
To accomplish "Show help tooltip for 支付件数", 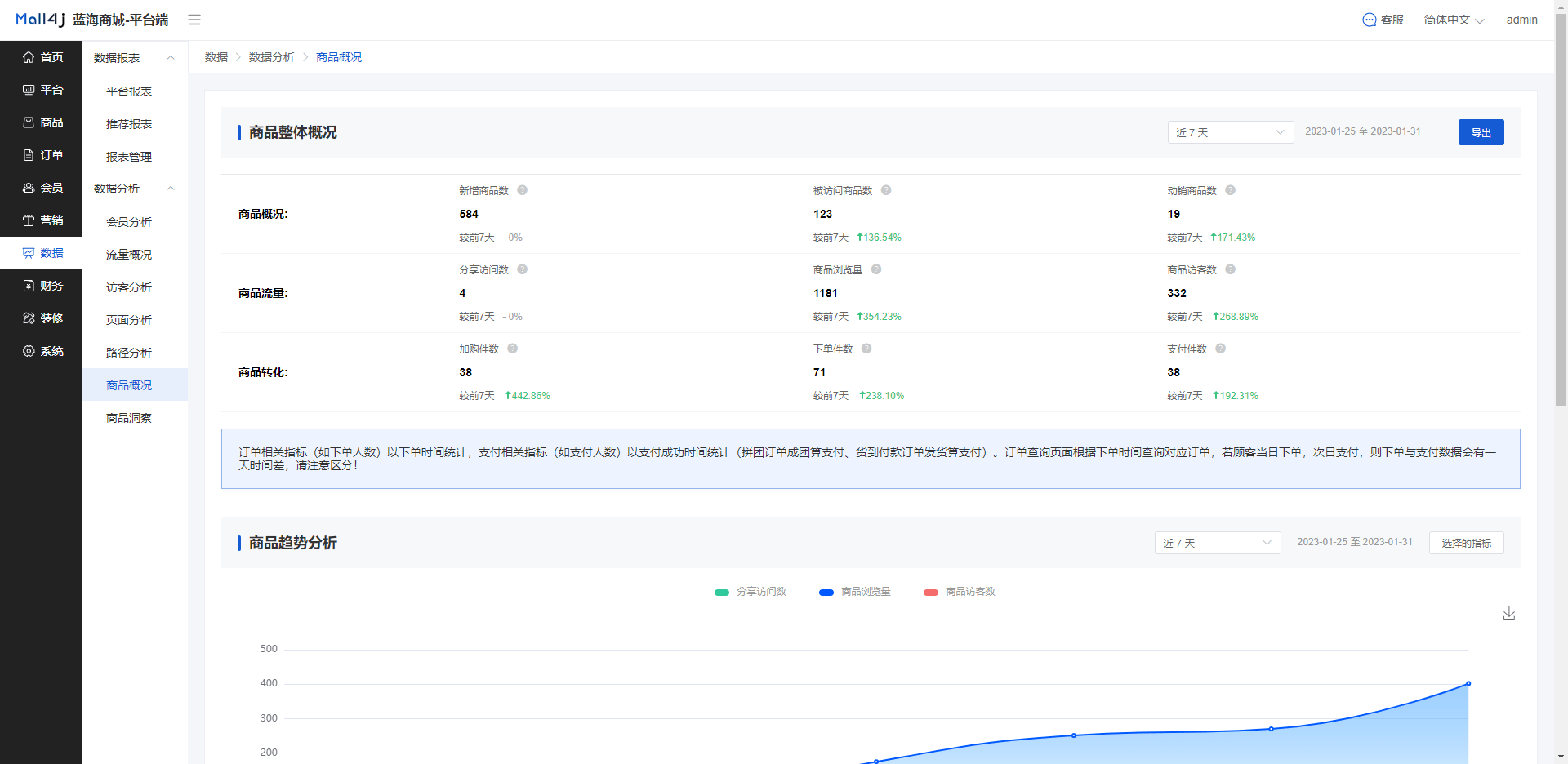I will click(x=1220, y=349).
